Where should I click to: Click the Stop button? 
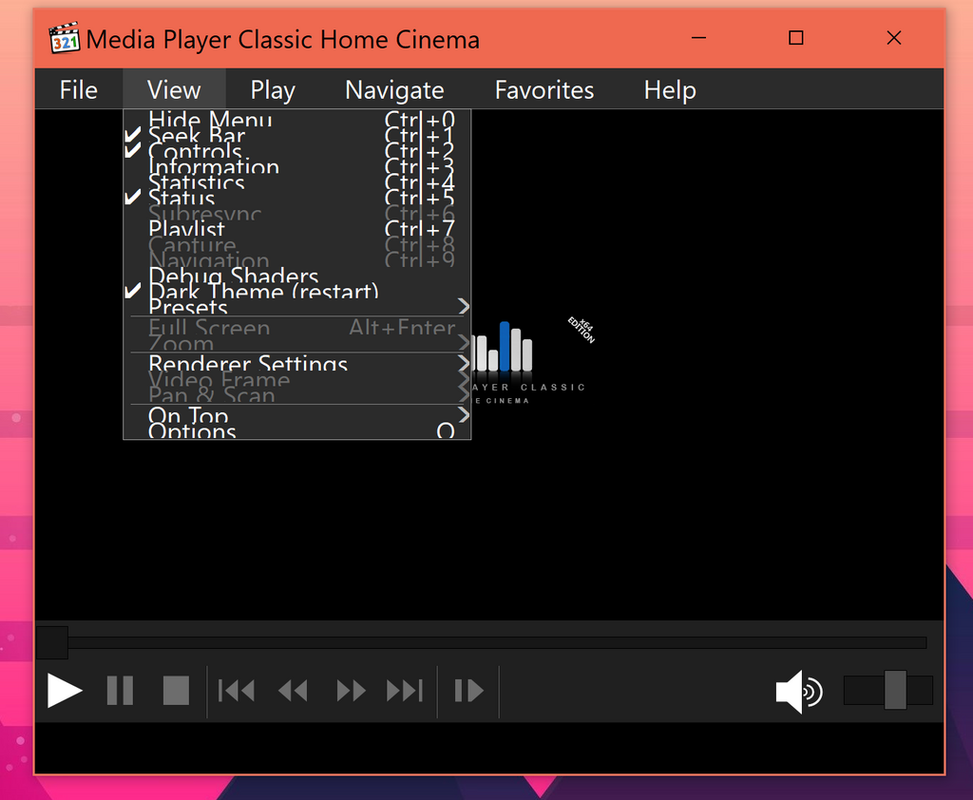click(176, 691)
